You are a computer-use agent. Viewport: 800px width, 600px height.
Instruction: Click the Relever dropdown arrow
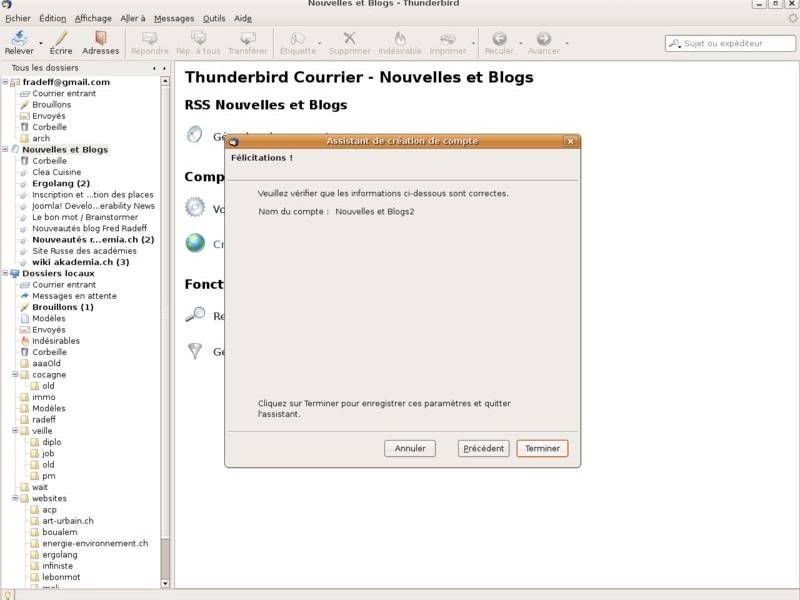point(41,43)
